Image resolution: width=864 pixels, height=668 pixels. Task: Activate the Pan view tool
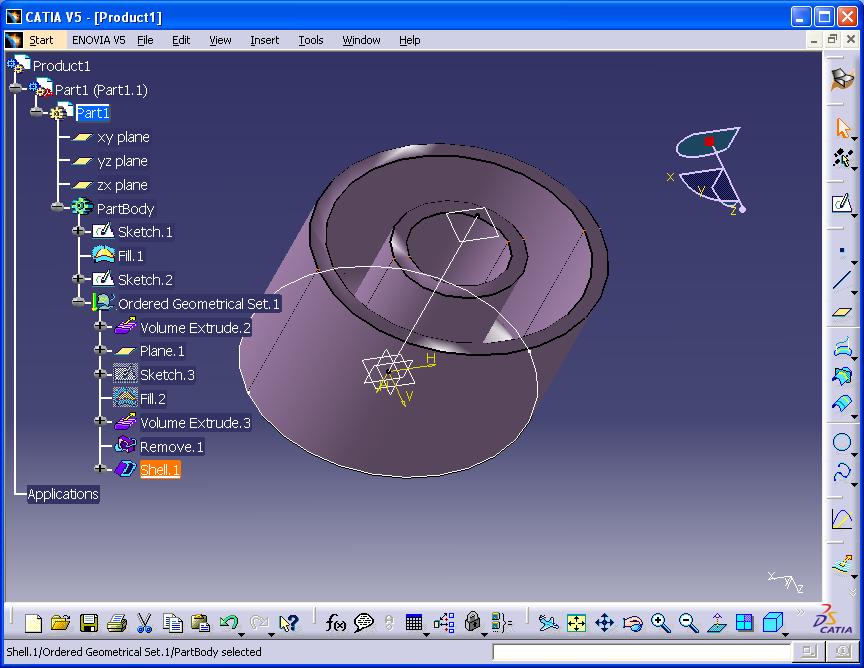point(606,623)
